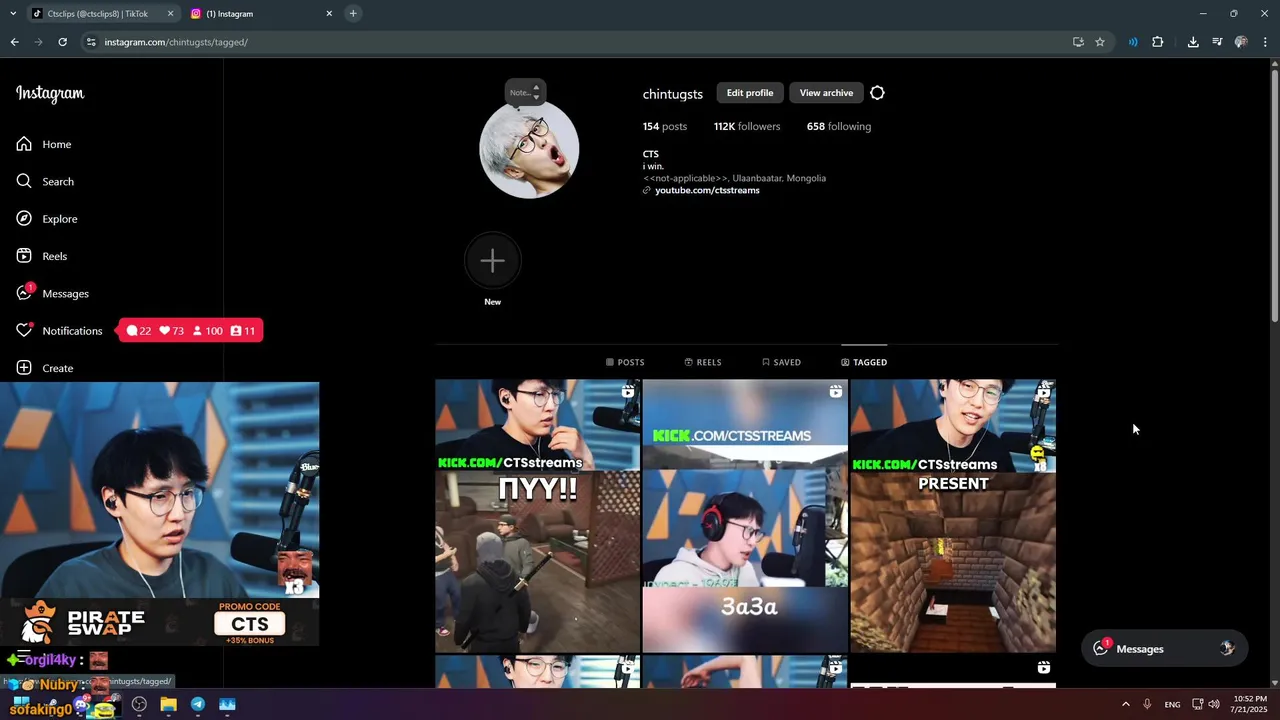Select the TAGGED tab
The image size is (1280, 720).
(x=864, y=362)
